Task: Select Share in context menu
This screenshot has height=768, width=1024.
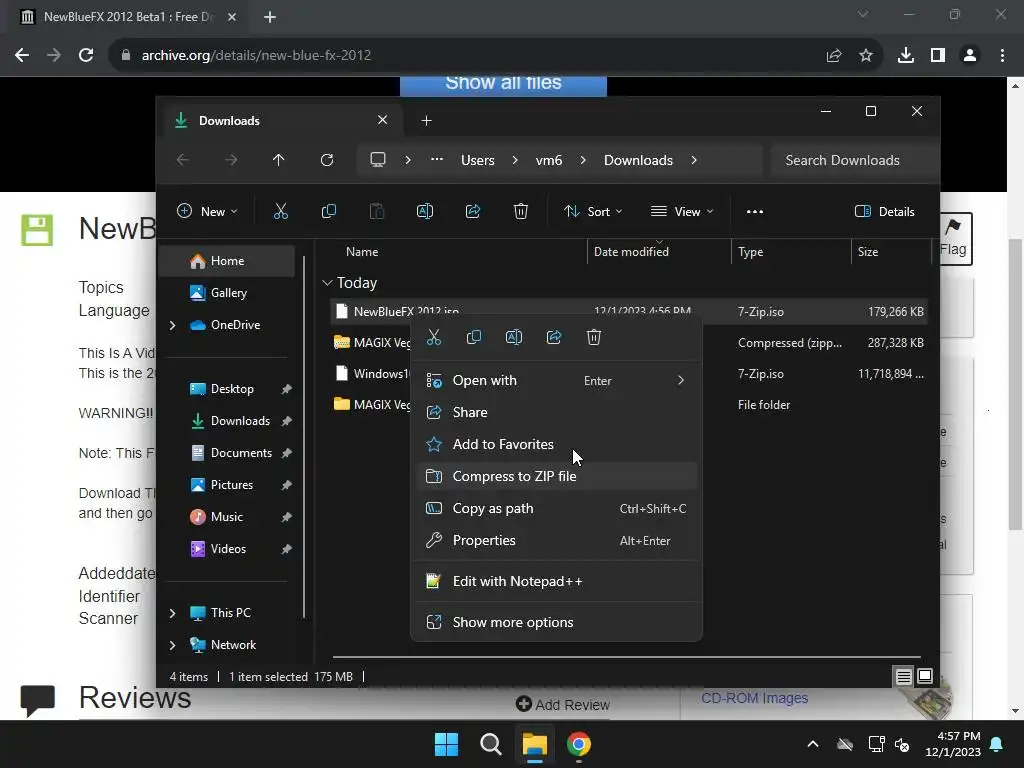Action: (556, 412)
